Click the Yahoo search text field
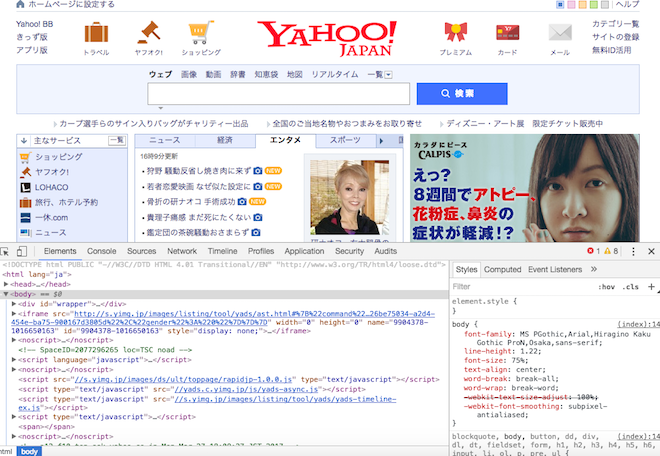 coord(278,93)
